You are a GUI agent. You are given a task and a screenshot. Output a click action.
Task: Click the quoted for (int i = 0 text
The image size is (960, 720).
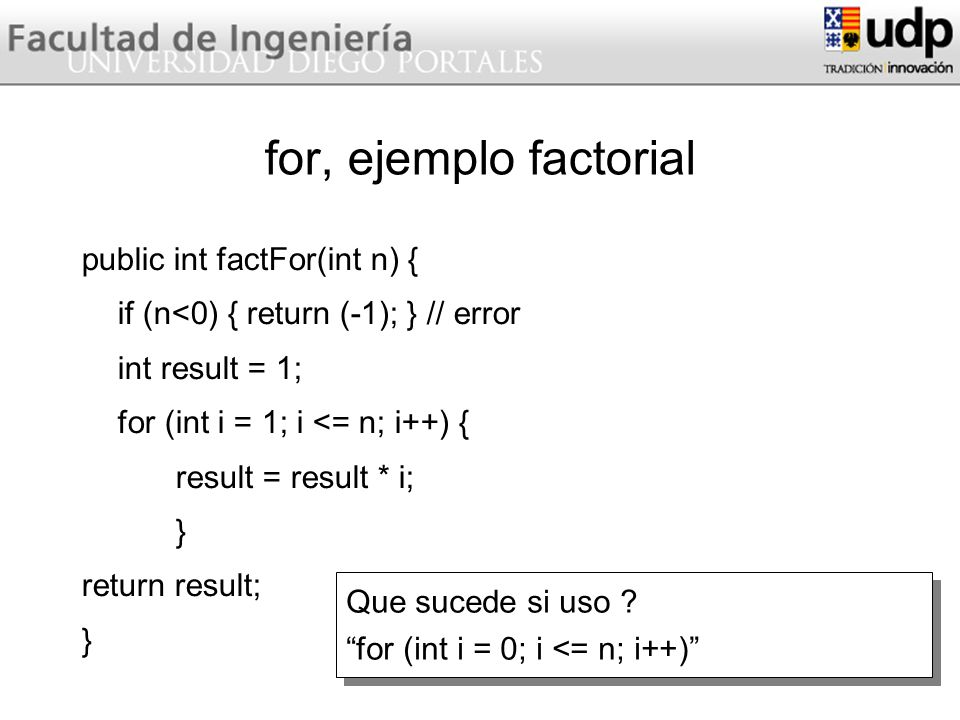point(522,649)
